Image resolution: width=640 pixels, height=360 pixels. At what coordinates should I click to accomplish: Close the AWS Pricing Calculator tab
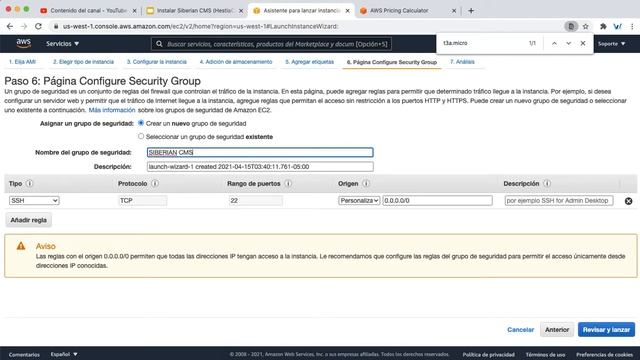[454, 11]
